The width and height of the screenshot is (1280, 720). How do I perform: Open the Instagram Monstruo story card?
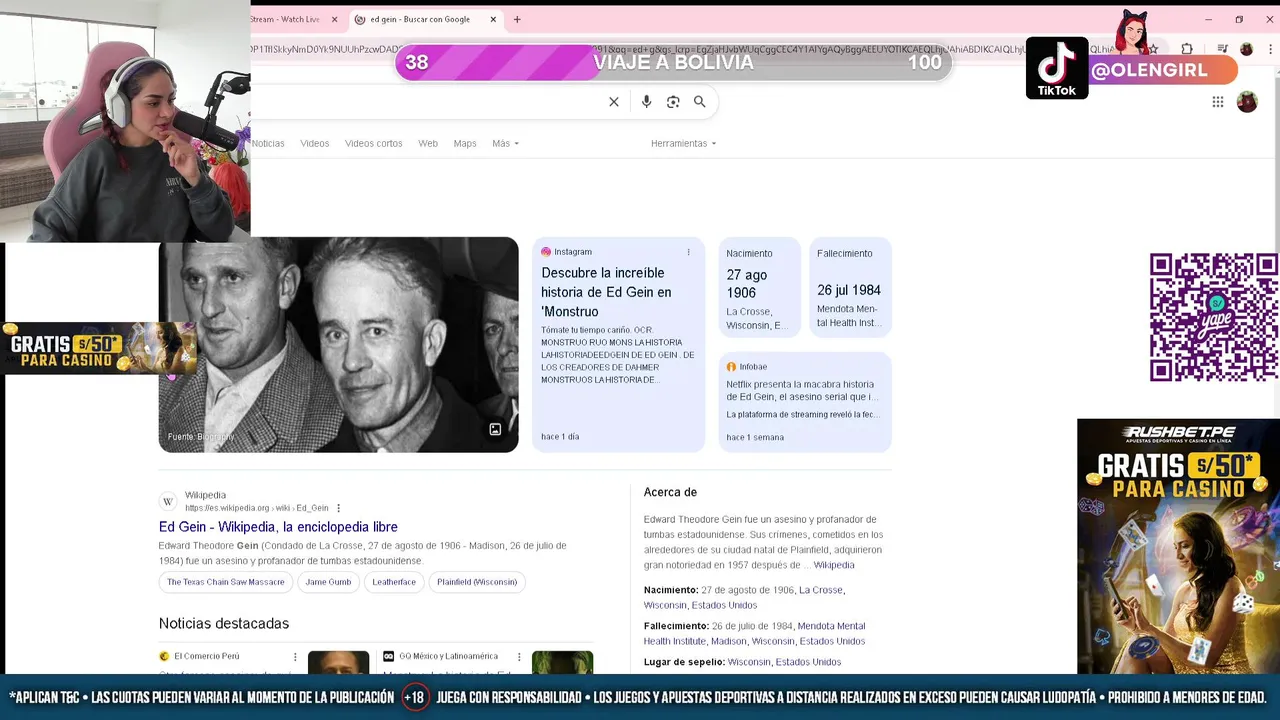618,345
